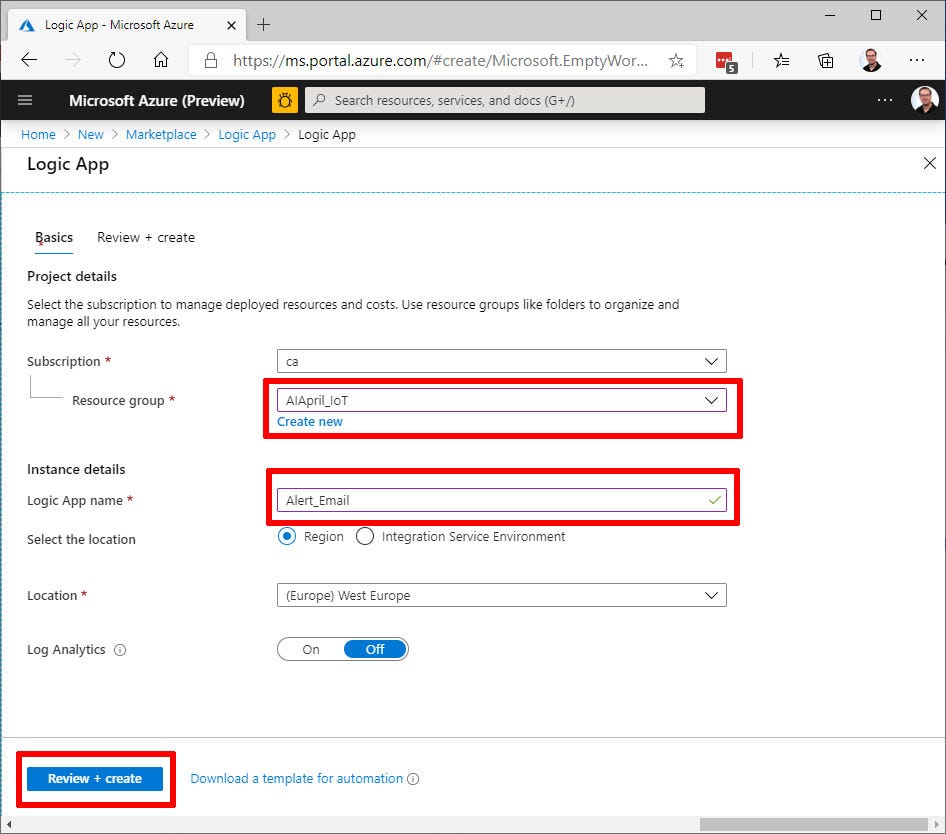
Task: Switch to Review + create tab
Action: pos(146,238)
